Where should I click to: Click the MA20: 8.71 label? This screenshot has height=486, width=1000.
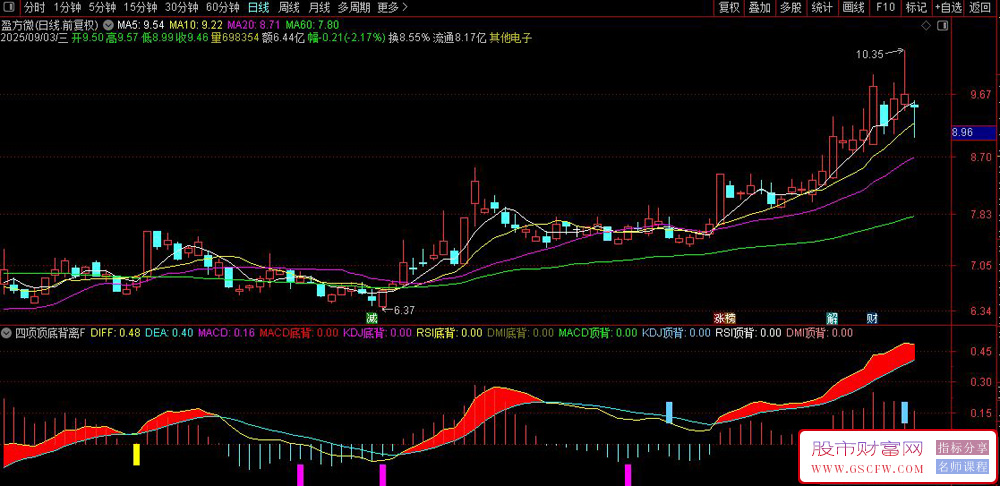254,26
